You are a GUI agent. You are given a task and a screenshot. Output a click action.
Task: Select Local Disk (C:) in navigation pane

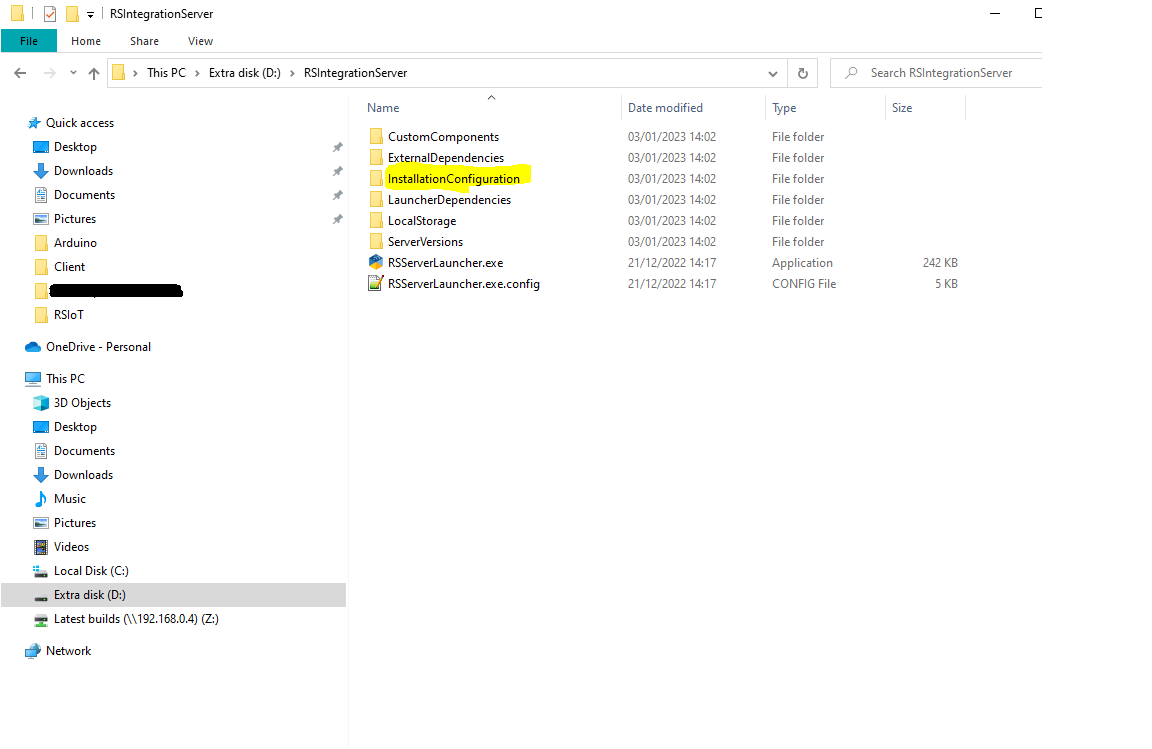91,571
